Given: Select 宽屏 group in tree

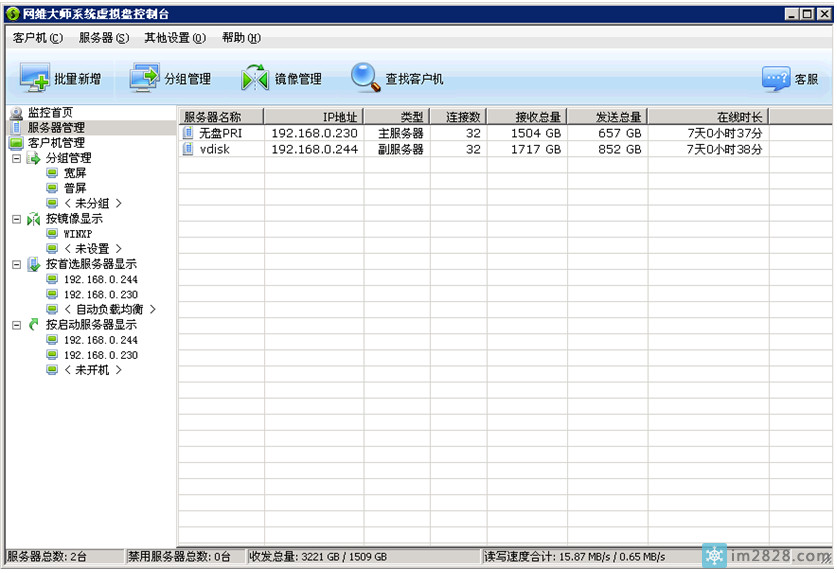Looking at the screenshot, I should (x=75, y=173).
